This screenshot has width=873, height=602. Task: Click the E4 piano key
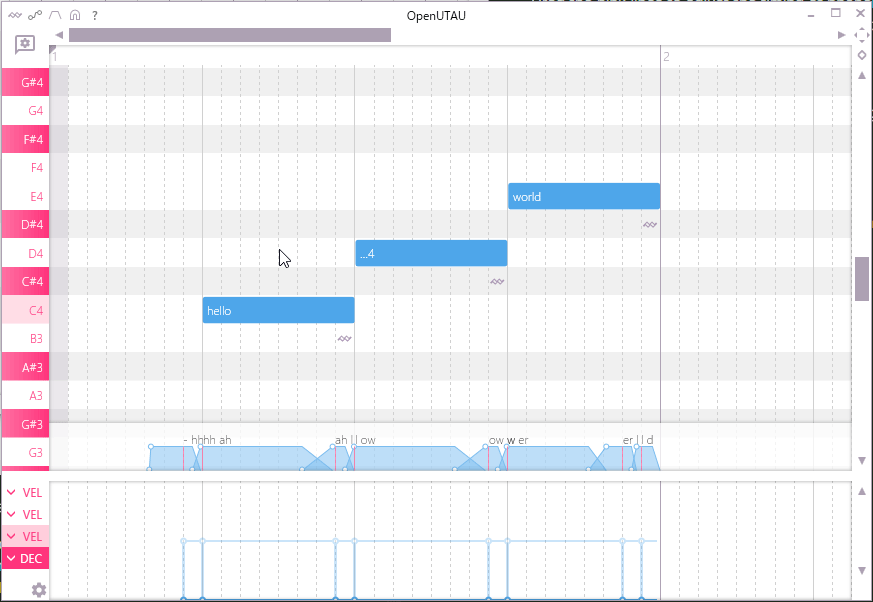(25, 197)
